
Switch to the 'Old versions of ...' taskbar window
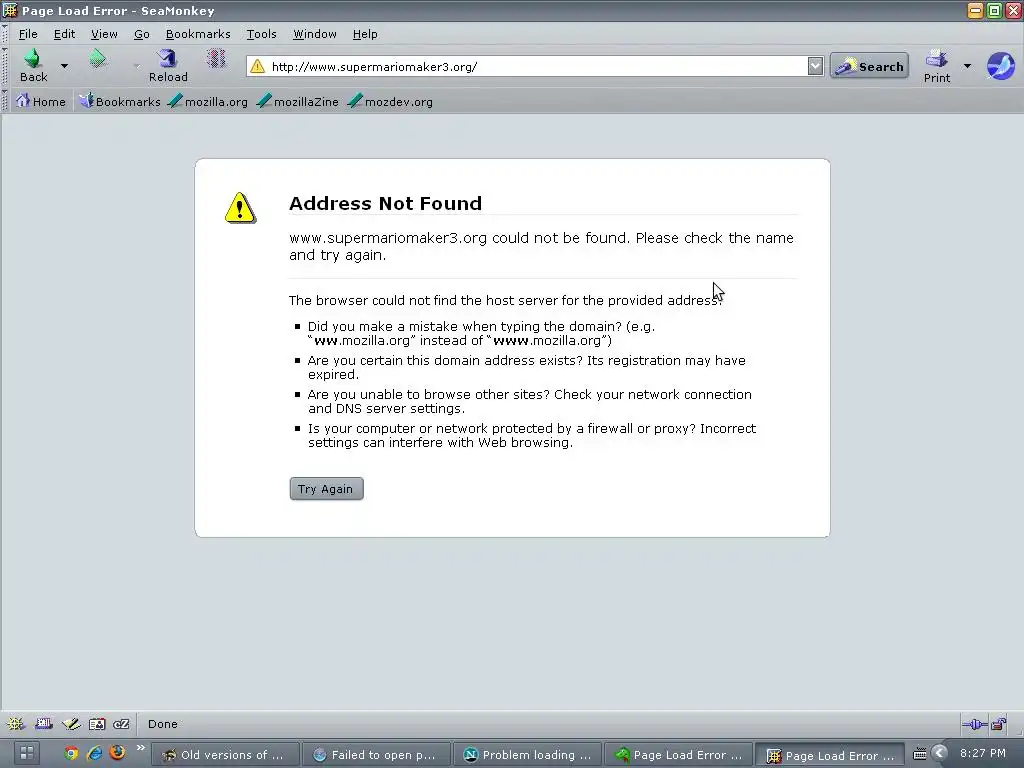(x=225, y=754)
